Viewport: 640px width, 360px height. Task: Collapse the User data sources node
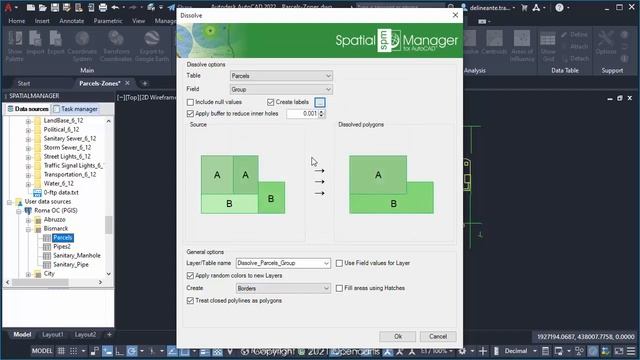pyautogui.click(x=9, y=202)
